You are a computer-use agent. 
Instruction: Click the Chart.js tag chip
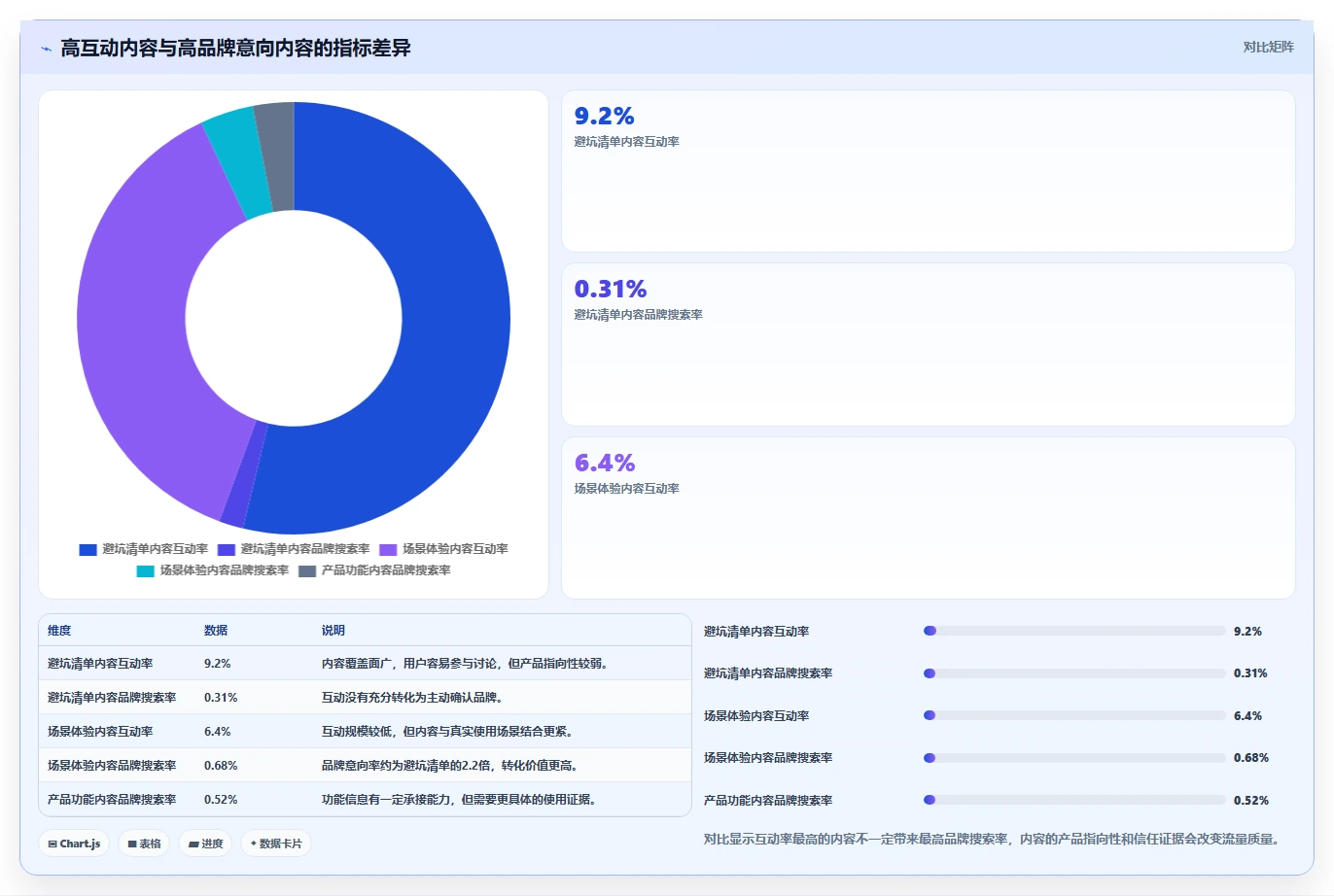point(74,844)
